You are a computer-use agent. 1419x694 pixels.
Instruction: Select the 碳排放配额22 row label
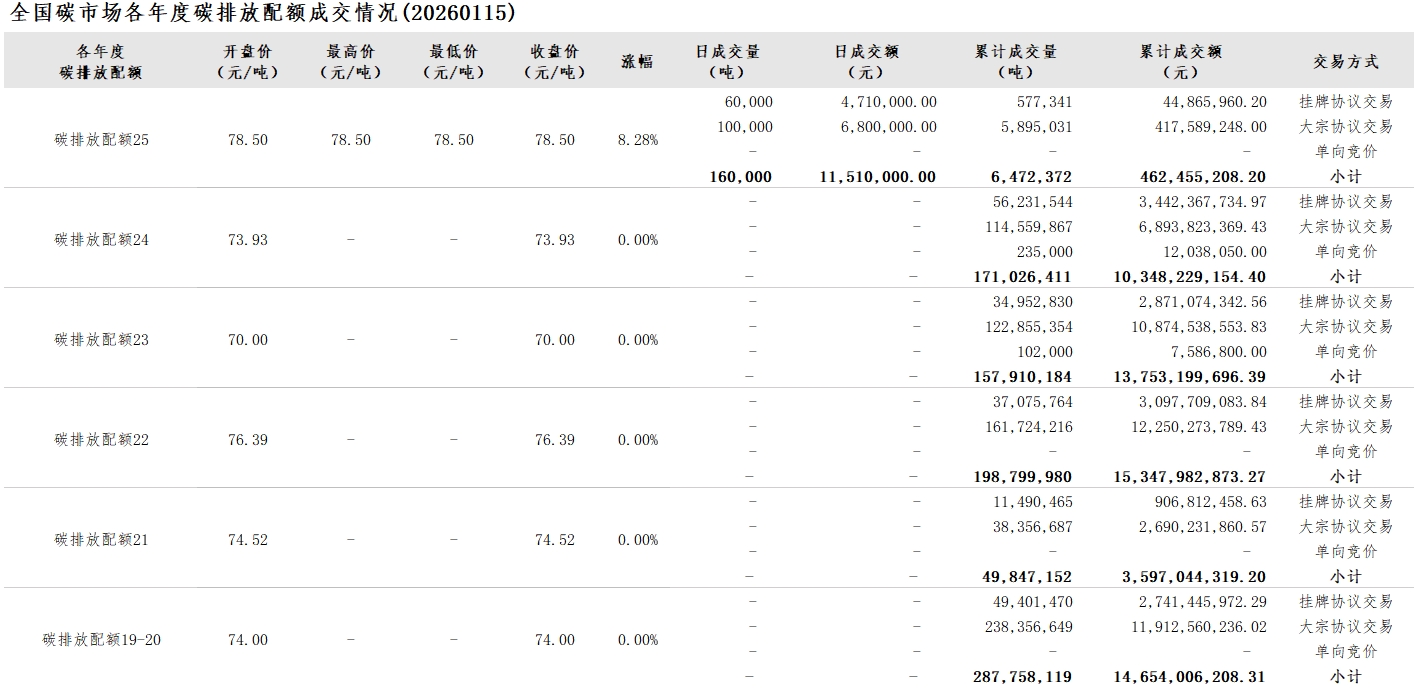click(x=101, y=440)
